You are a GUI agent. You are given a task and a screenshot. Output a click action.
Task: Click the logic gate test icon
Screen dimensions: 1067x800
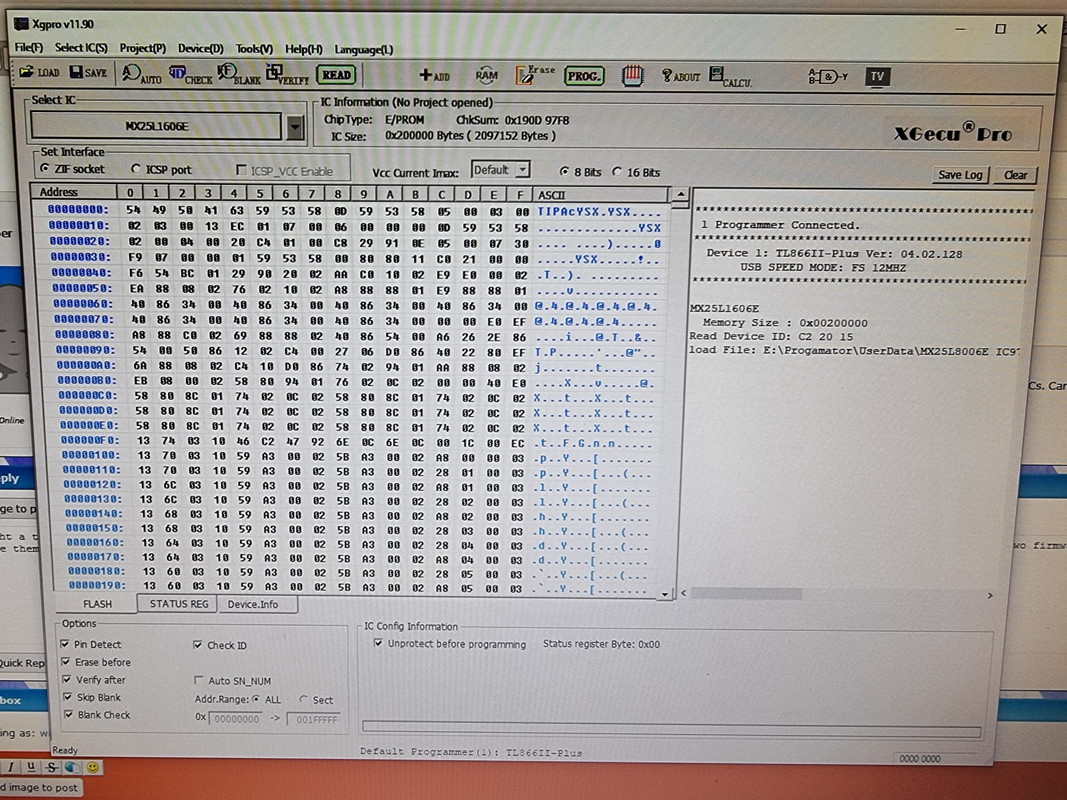coord(827,76)
